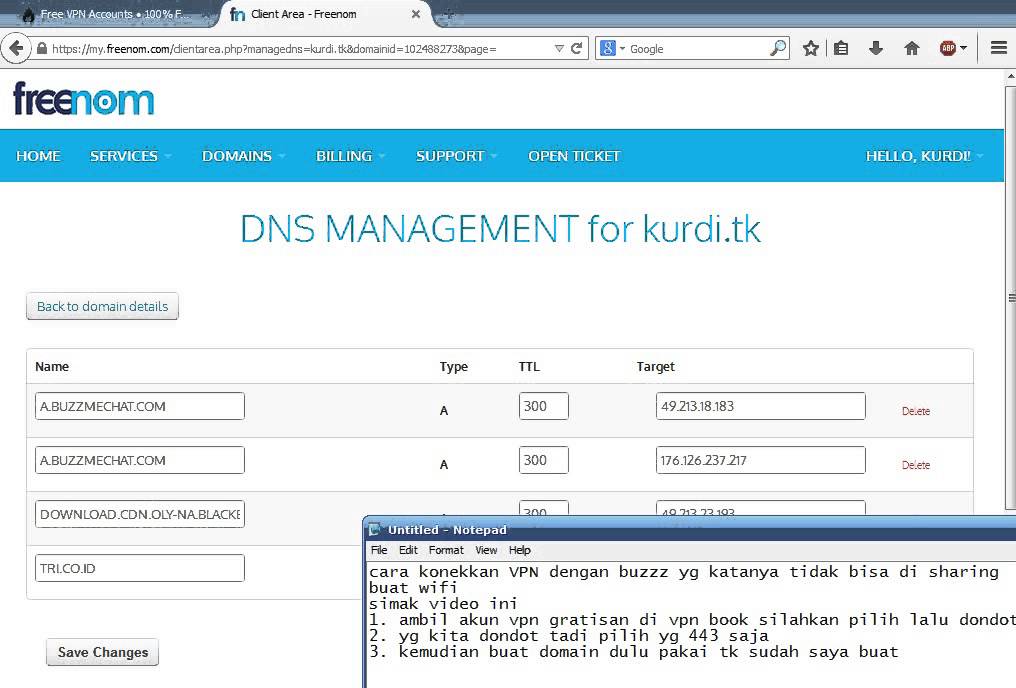
Task: Click name field of 49.213.18.183 record
Action: [140, 406]
